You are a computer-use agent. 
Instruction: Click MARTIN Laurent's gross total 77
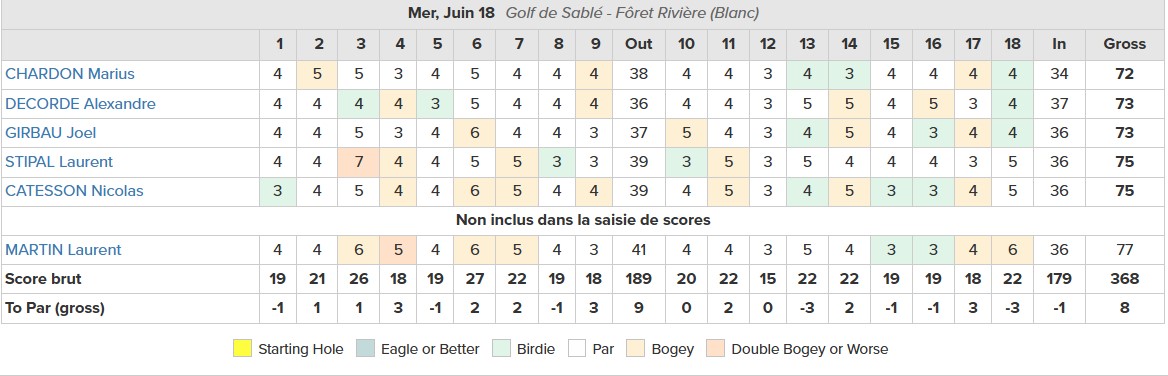(1125, 249)
